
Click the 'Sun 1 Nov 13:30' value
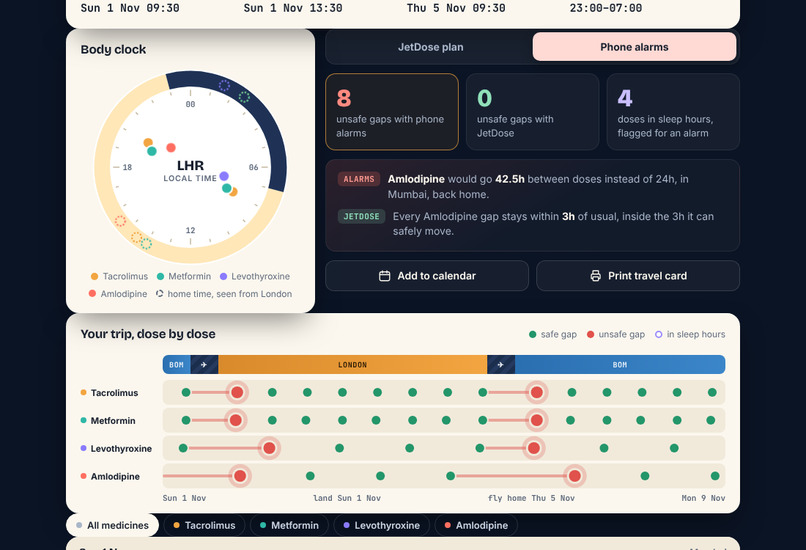(293, 8)
